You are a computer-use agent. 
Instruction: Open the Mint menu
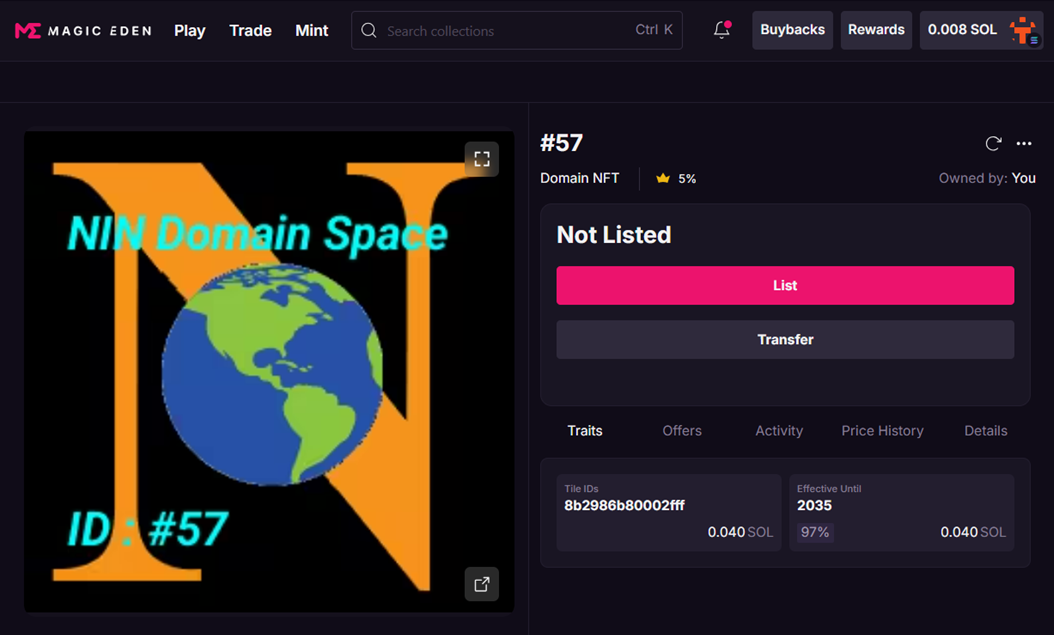pos(311,31)
